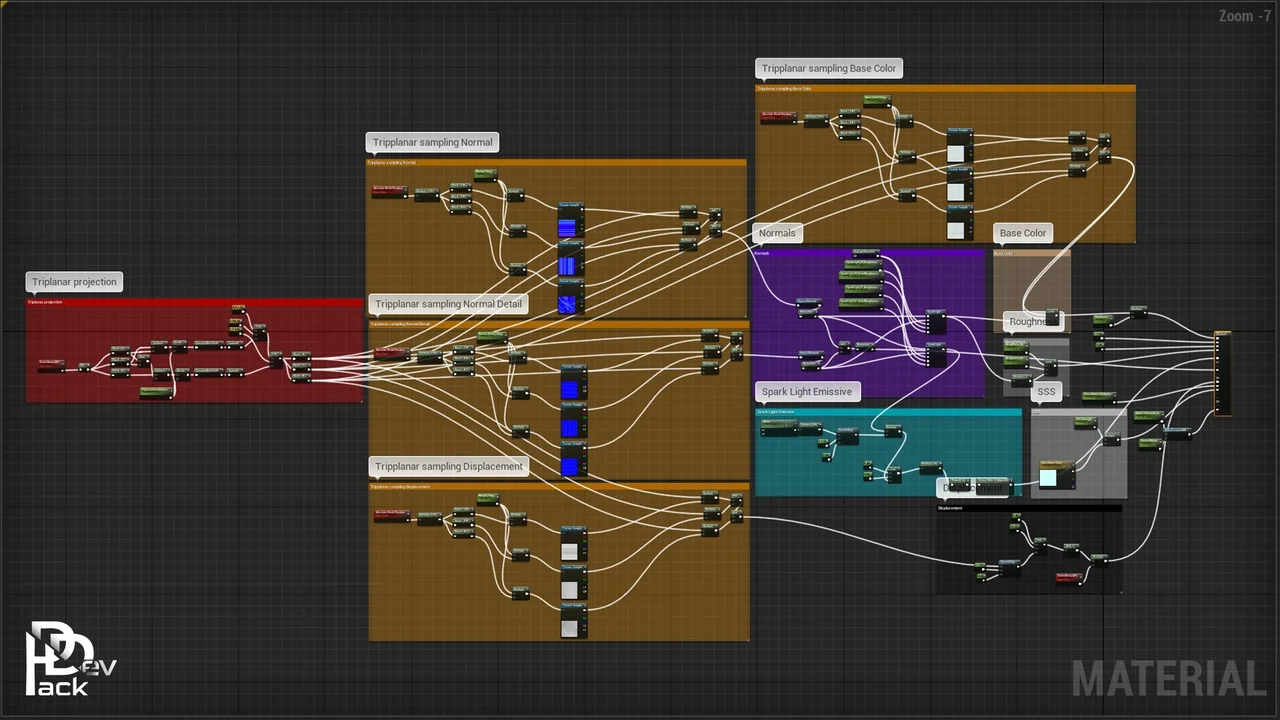
Task: Click the Base Color comment bubble
Action: pyautogui.click(x=1022, y=233)
